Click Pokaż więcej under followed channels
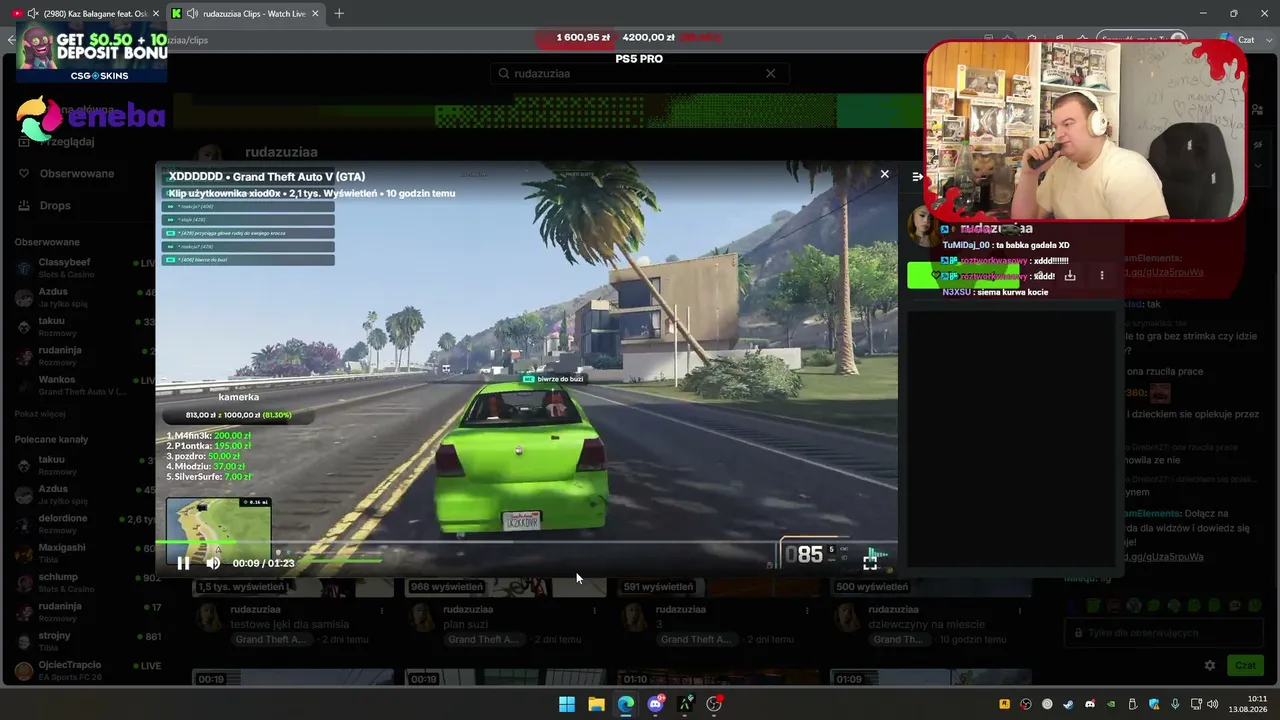This screenshot has height=720, width=1280. click(40, 414)
